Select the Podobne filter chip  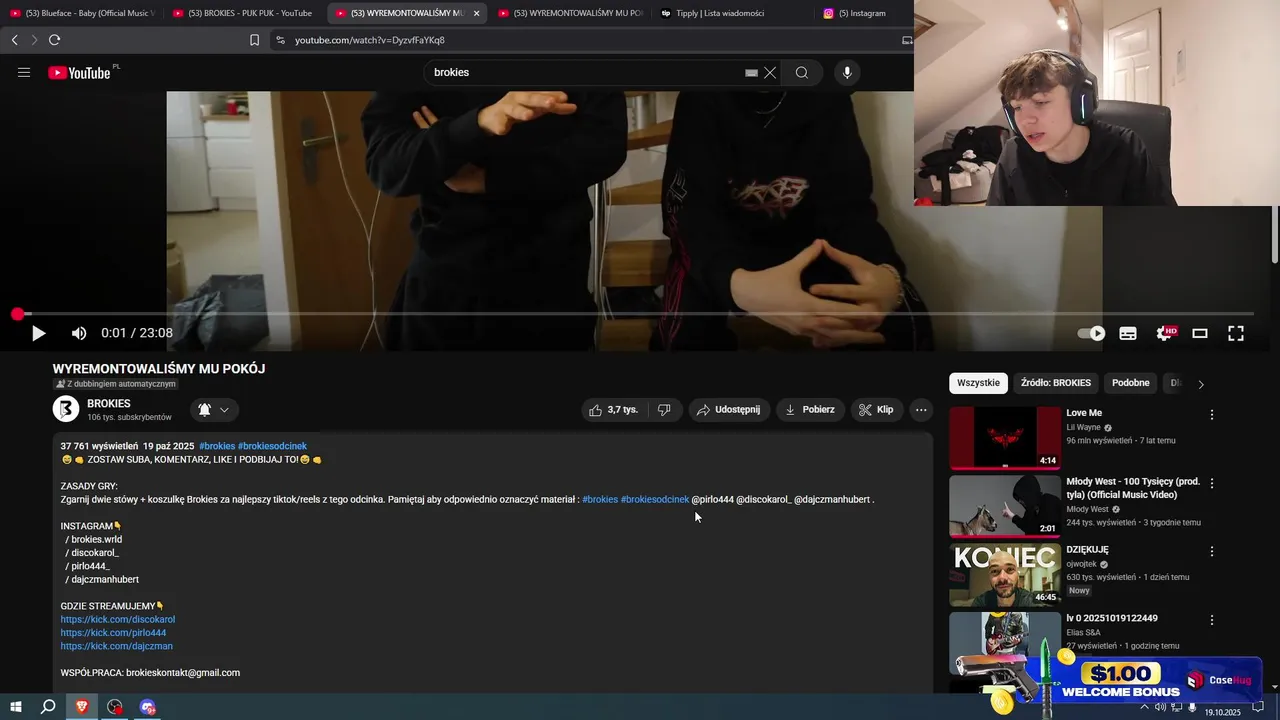click(x=1131, y=383)
